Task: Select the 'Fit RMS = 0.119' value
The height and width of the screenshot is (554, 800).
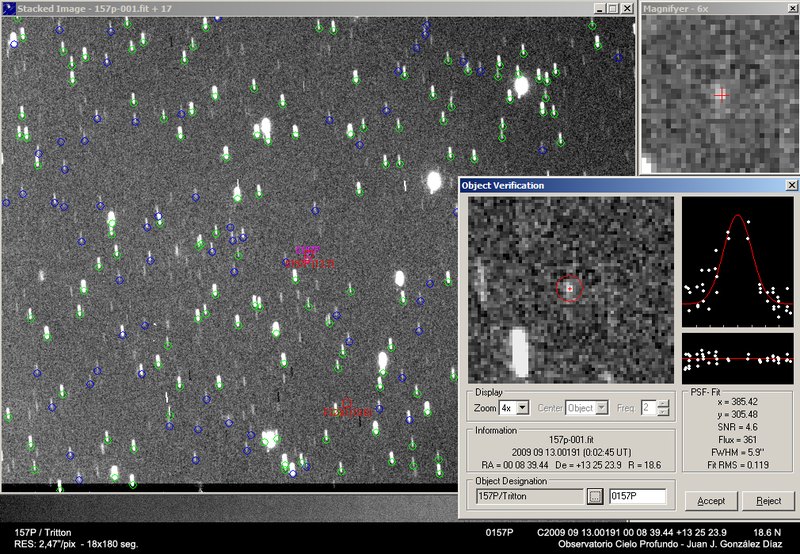Action: point(738,465)
